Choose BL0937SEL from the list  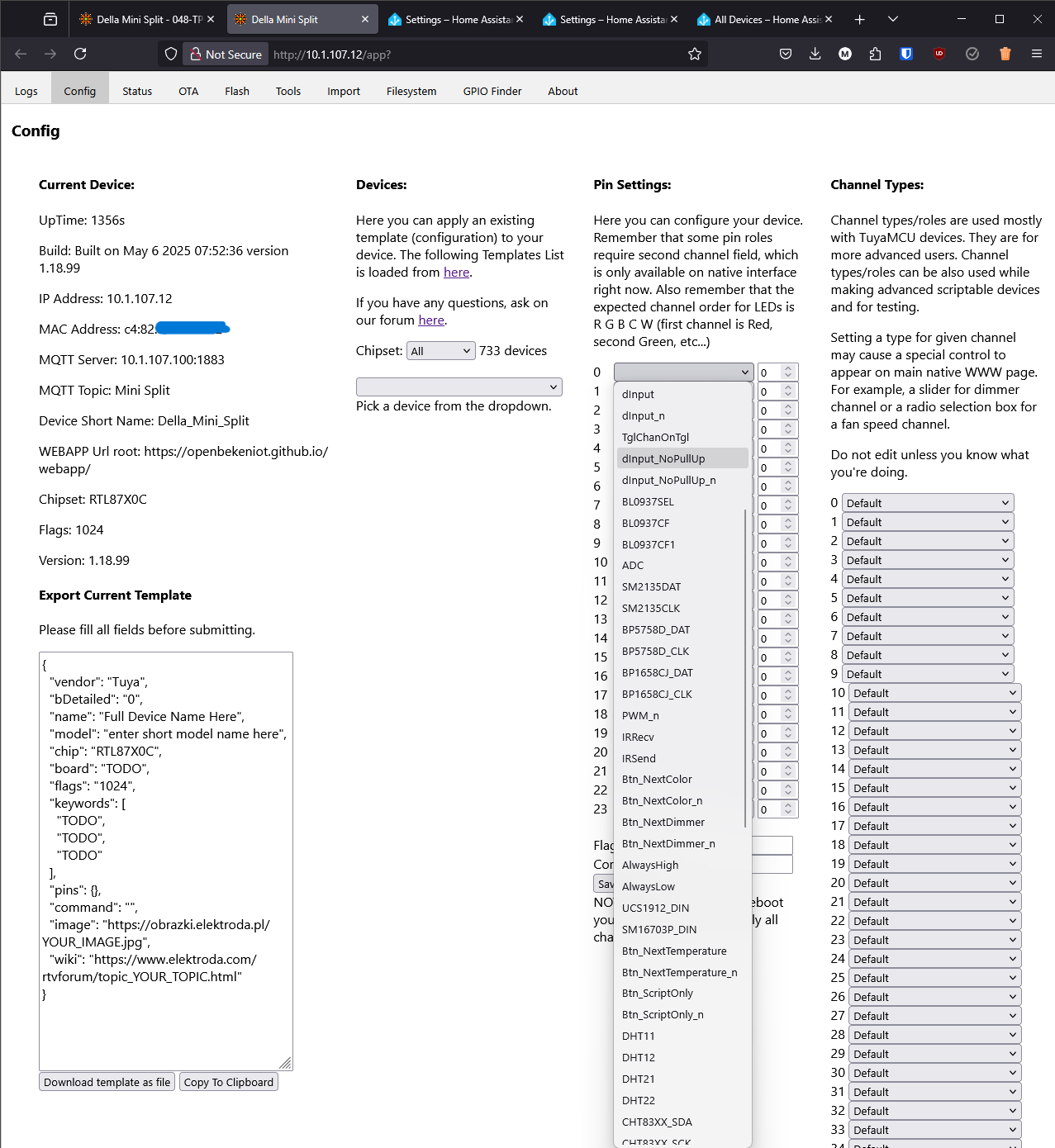[x=682, y=502]
